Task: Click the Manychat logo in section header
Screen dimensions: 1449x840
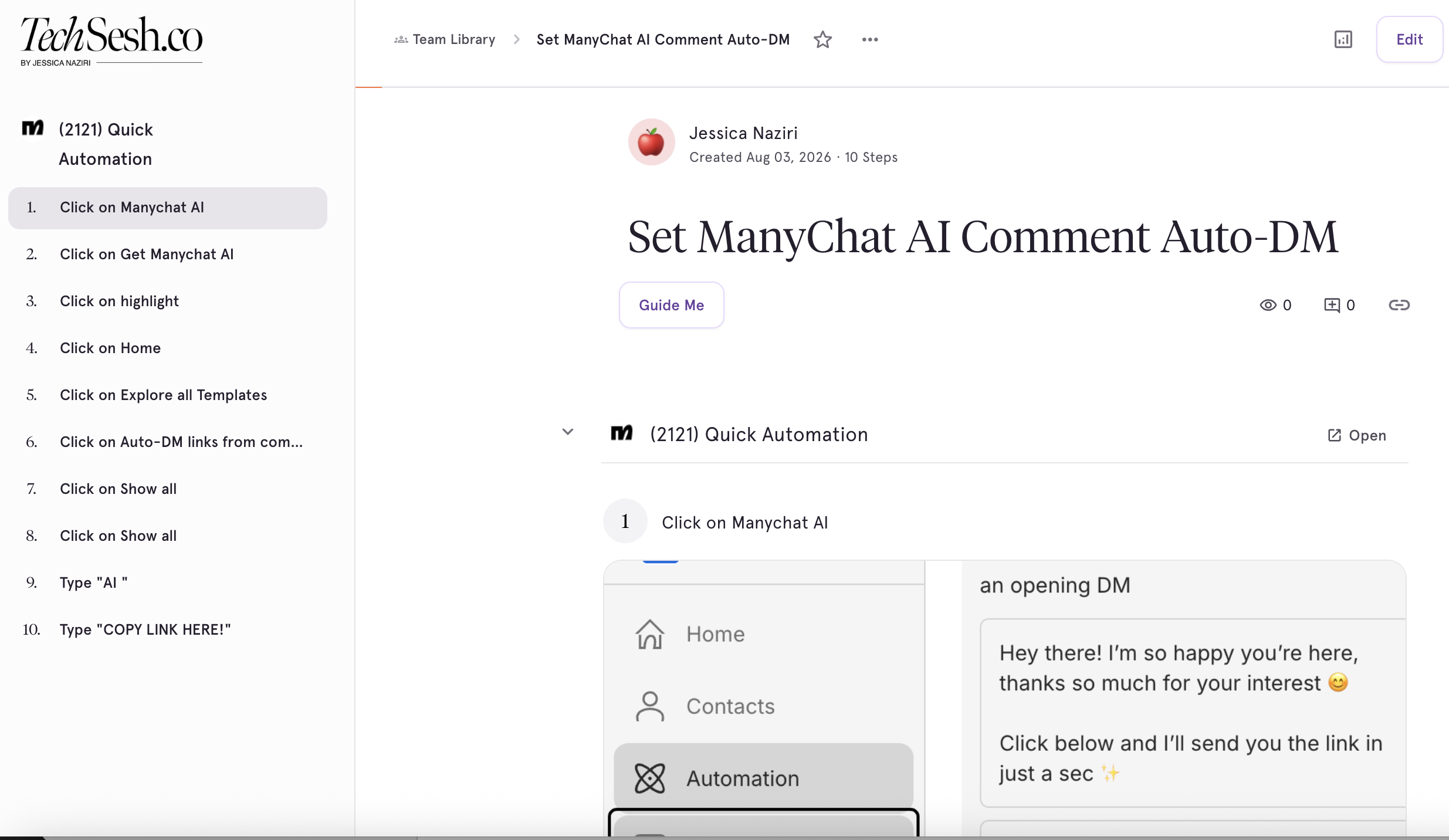Action: tap(622, 433)
